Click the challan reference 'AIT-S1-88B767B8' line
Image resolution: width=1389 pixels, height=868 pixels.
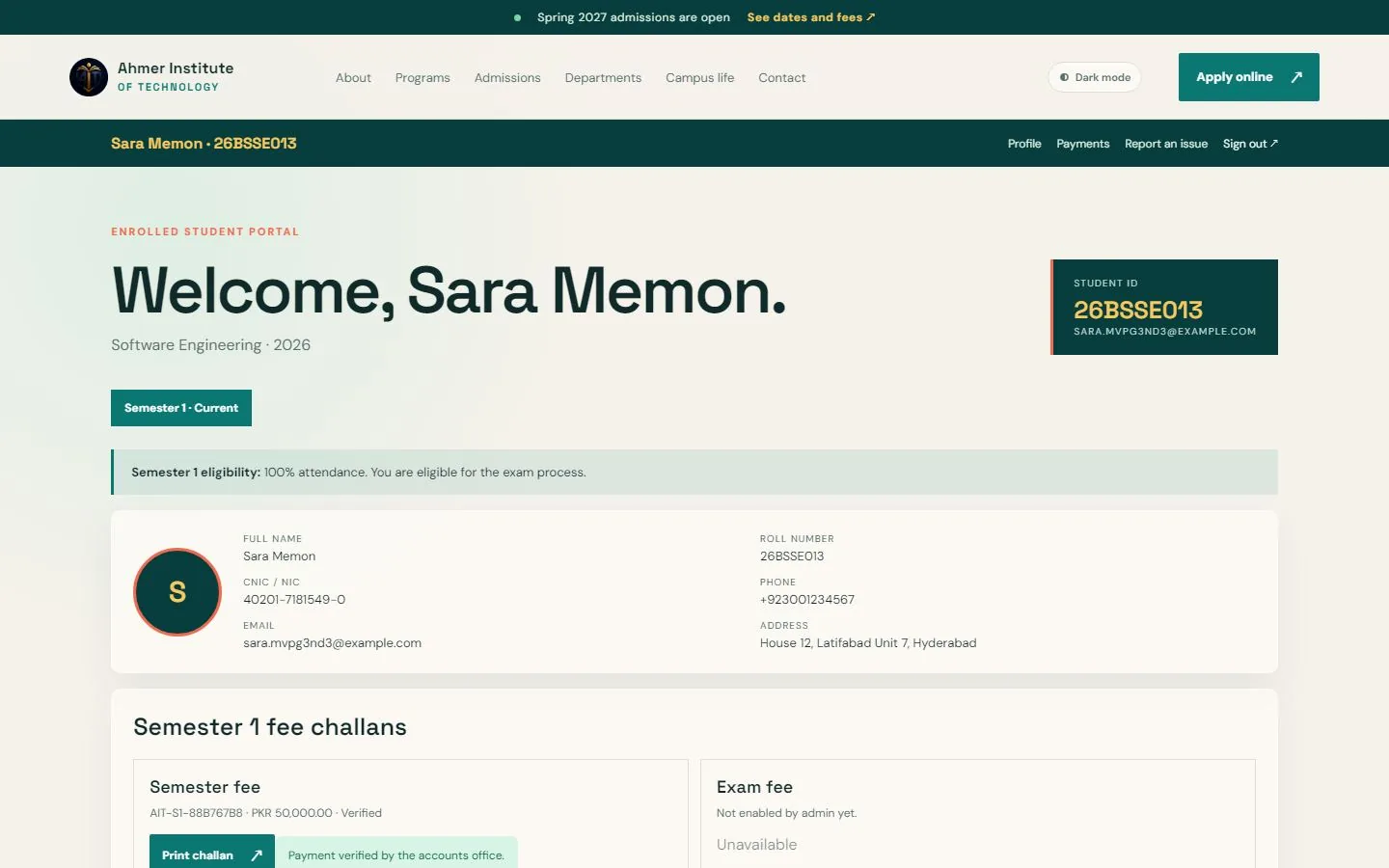tap(265, 813)
